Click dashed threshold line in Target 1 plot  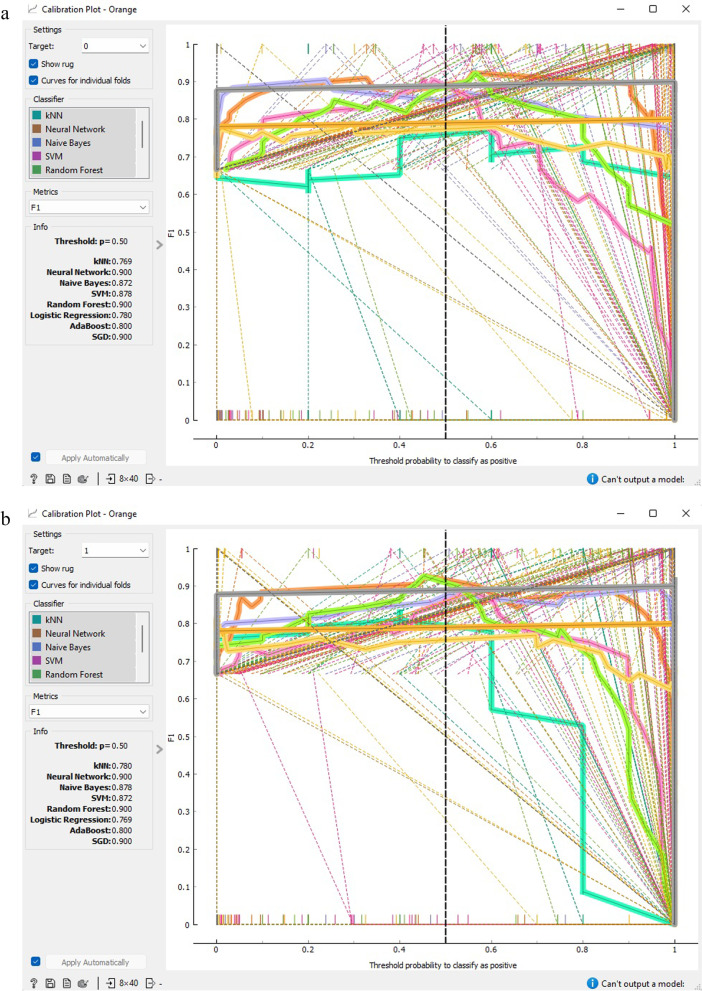tap(445, 737)
